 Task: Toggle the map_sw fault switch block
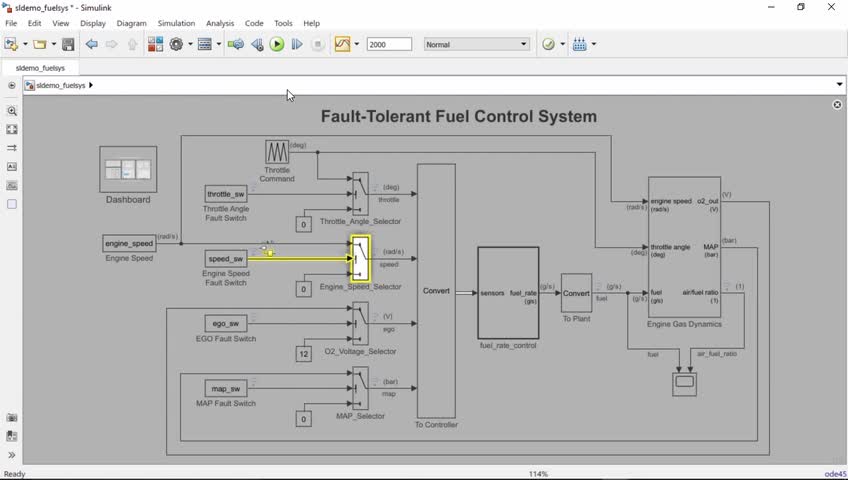click(x=226, y=389)
